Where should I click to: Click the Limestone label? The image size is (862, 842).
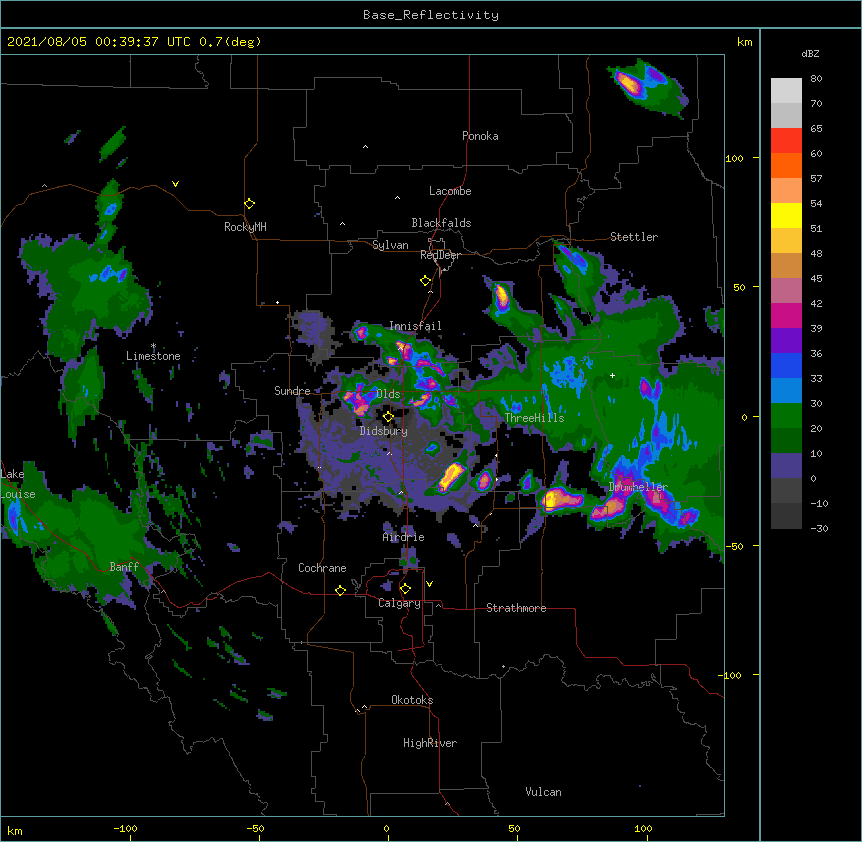pyautogui.click(x=153, y=356)
